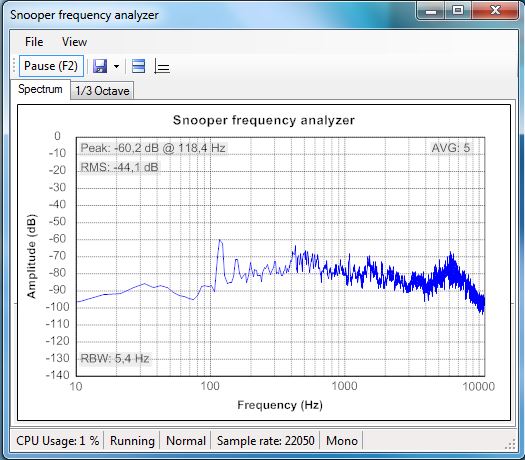Click the axis lines chart icon
Screen dimensions: 525x460
coord(162,66)
